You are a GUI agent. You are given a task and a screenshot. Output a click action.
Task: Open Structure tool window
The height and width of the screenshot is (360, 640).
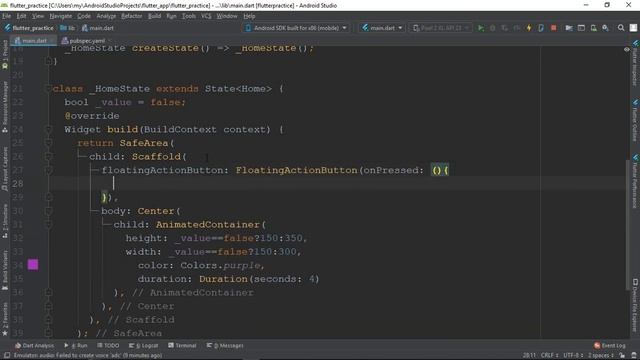5,222
